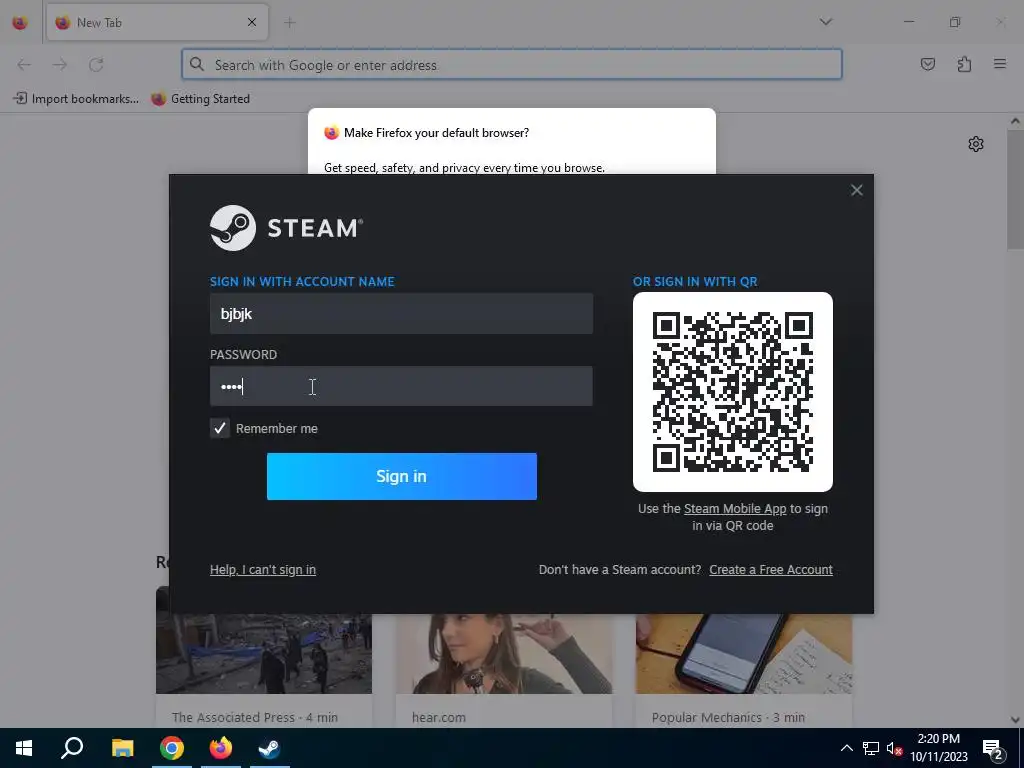
Task: Open the muted volume tray icon
Action: pos(894,748)
